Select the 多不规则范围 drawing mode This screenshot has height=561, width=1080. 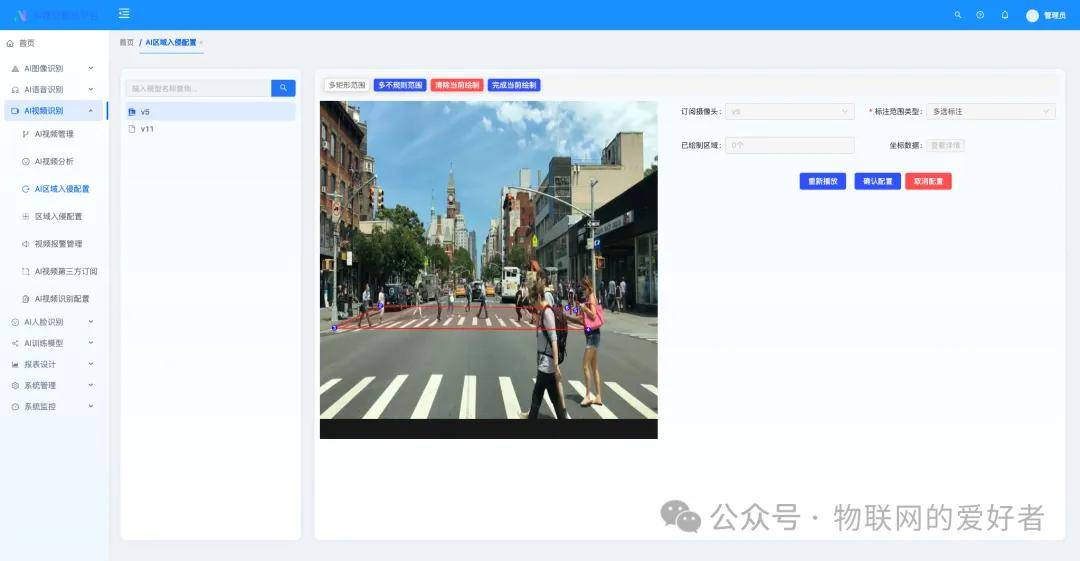point(400,85)
